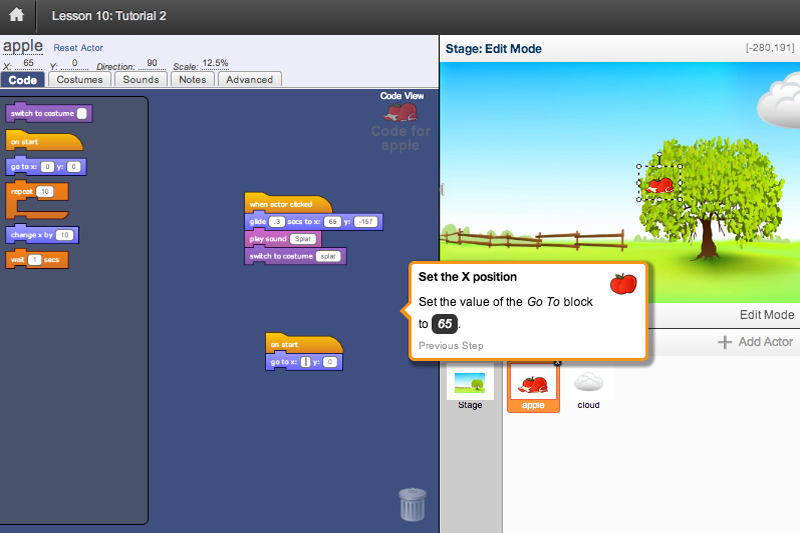This screenshot has height=533, width=800.
Task: Click the plus icon beside Add Actor
Action: point(725,342)
